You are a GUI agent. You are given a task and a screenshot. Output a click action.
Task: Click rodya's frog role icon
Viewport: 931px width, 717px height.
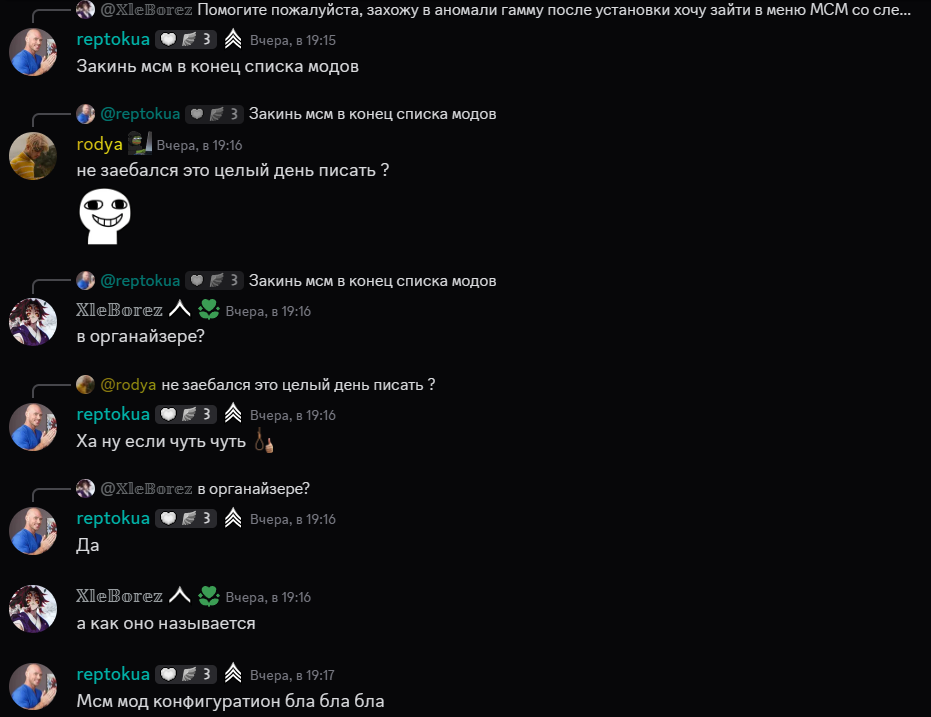click(x=140, y=144)
